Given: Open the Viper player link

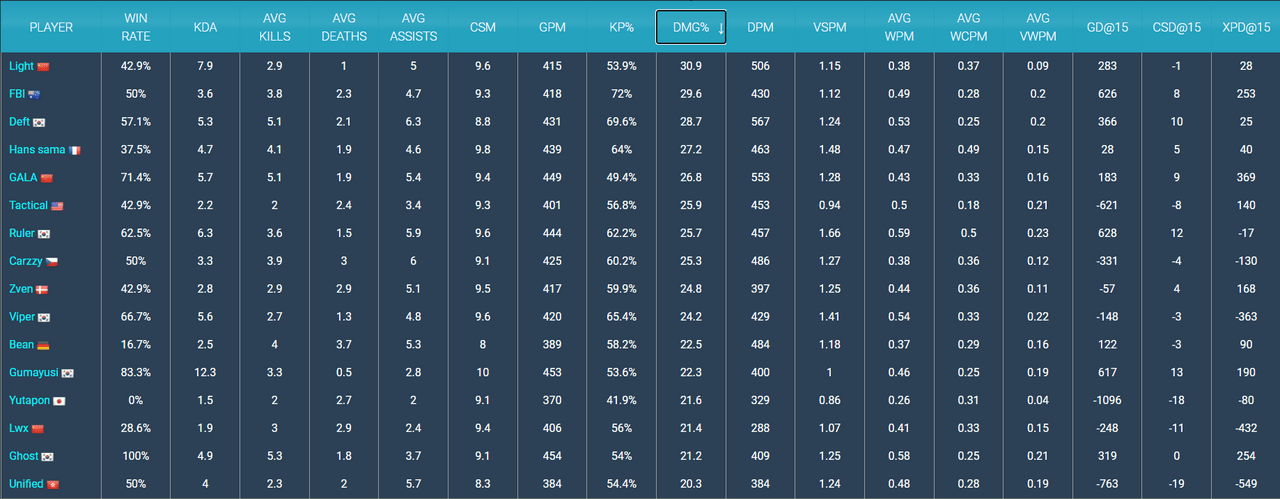Looking at the screenshot, I should (21, 317).
